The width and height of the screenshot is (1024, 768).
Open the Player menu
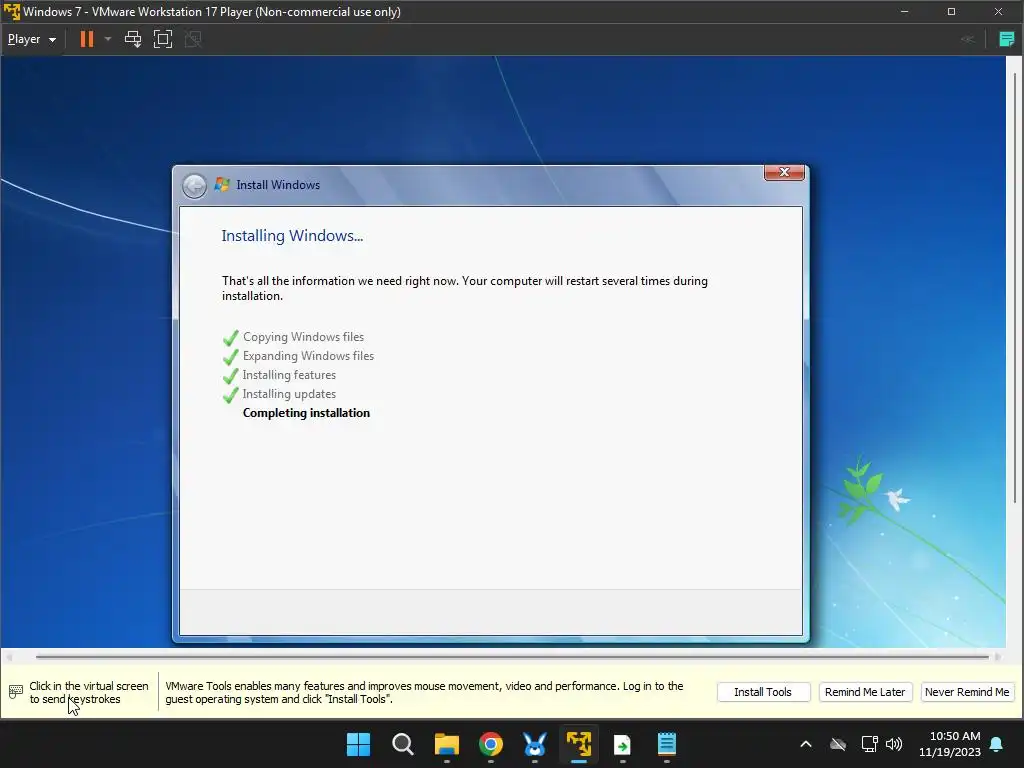pyautogui.click(x=31, y=39)
